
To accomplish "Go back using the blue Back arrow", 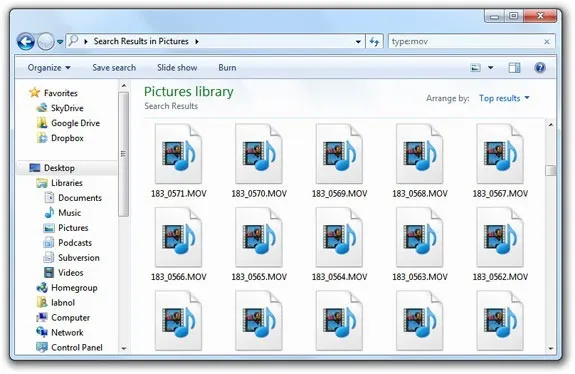I will (x=26, y=42).
